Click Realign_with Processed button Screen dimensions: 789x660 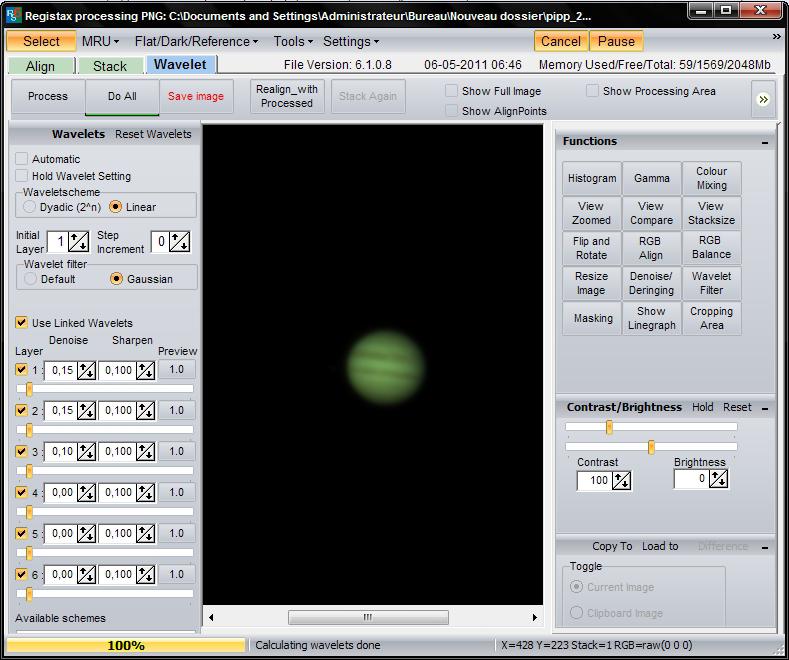(287, 97)
